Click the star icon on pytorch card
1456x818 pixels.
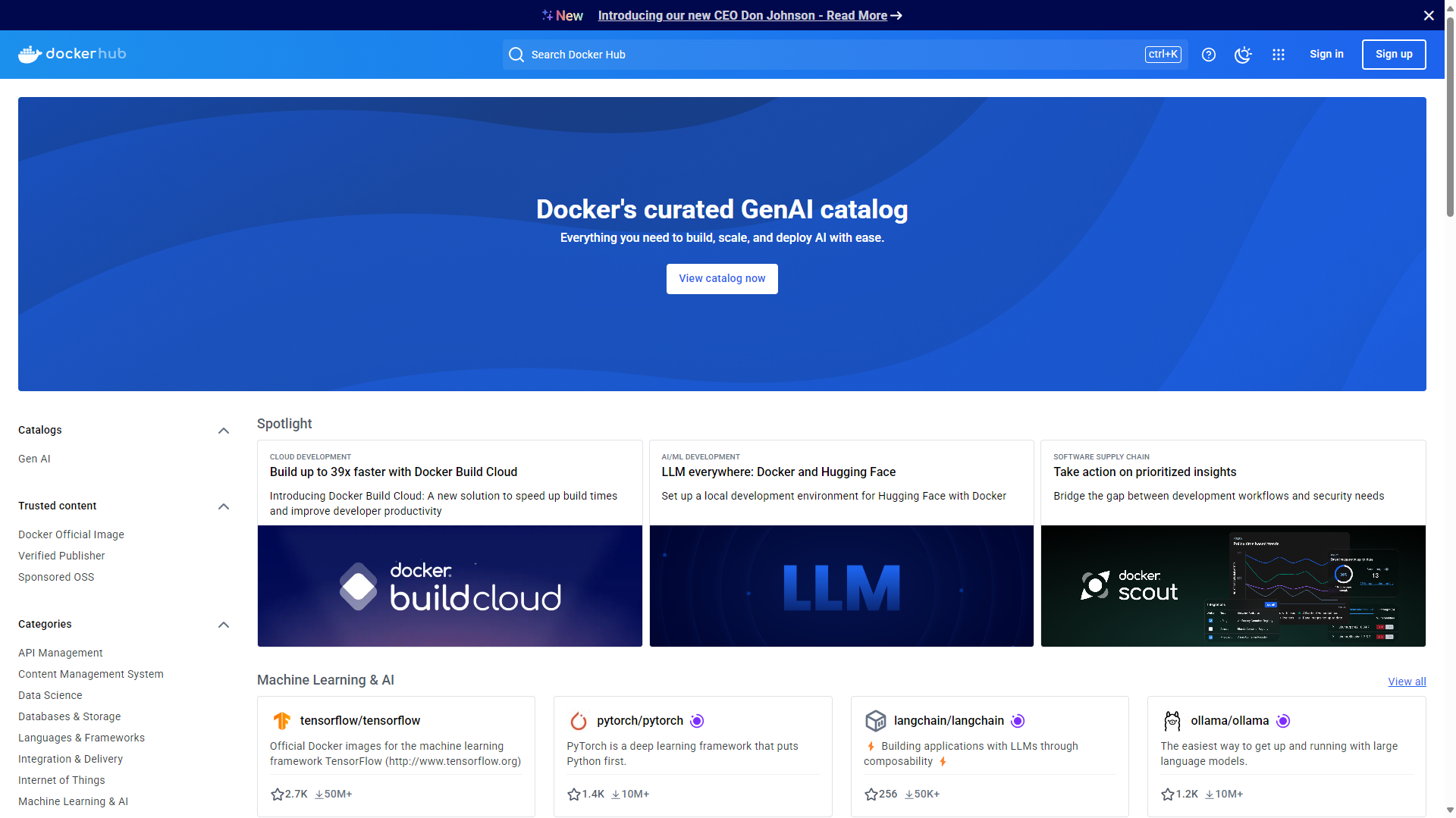click(x=574, y=794)
